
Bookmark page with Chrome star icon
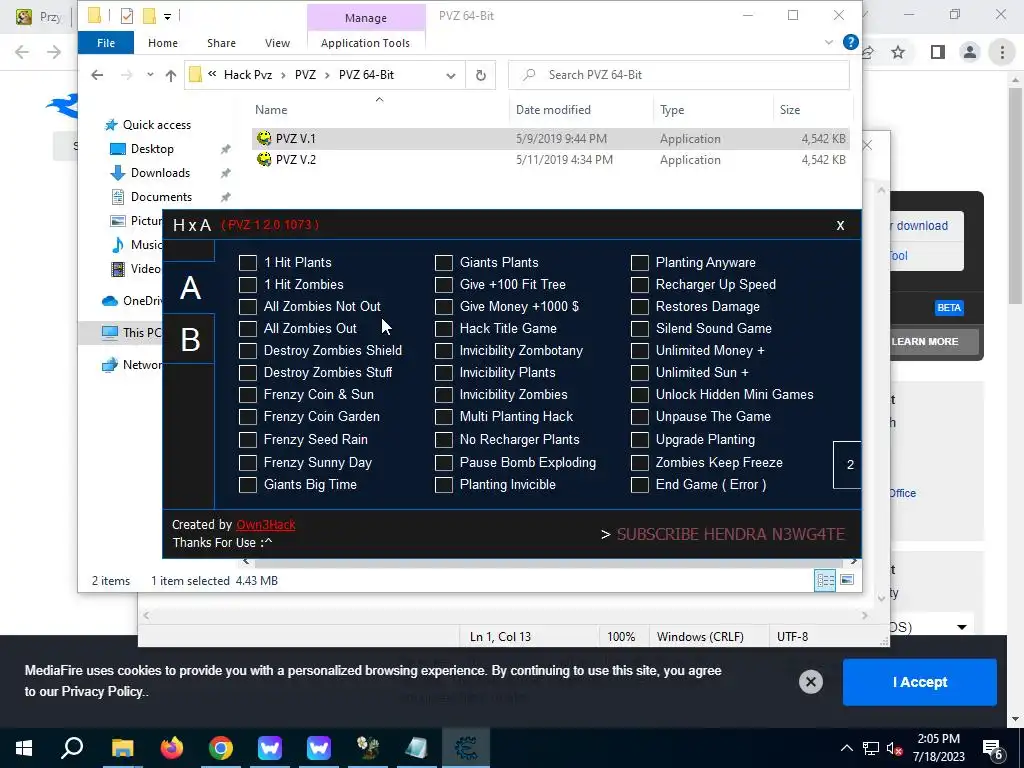click(x=898, y=52)
